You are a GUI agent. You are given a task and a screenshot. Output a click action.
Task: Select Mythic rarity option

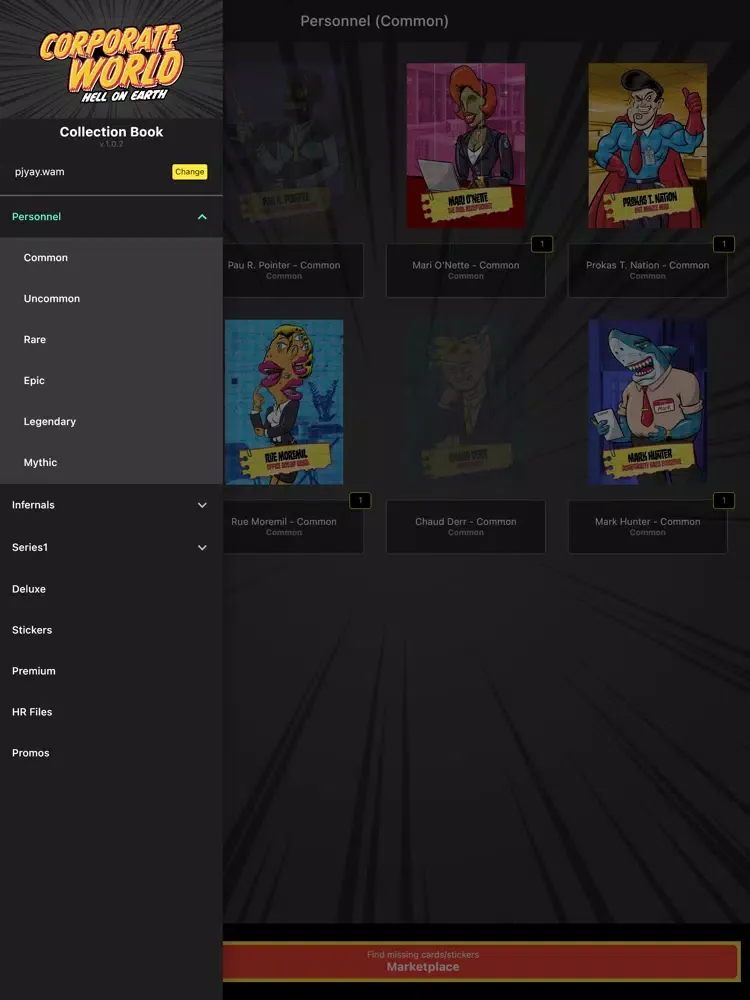tap(40, 462)
